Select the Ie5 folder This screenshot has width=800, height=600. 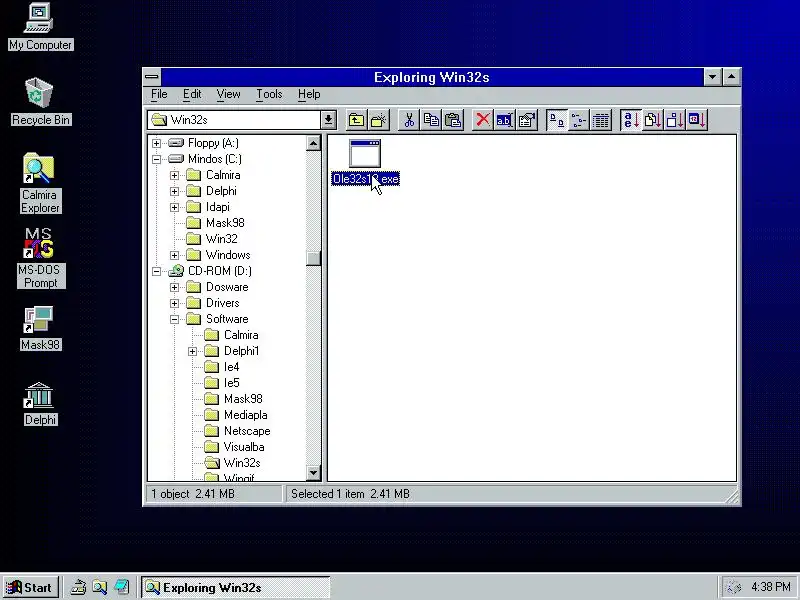click(222, 383)
